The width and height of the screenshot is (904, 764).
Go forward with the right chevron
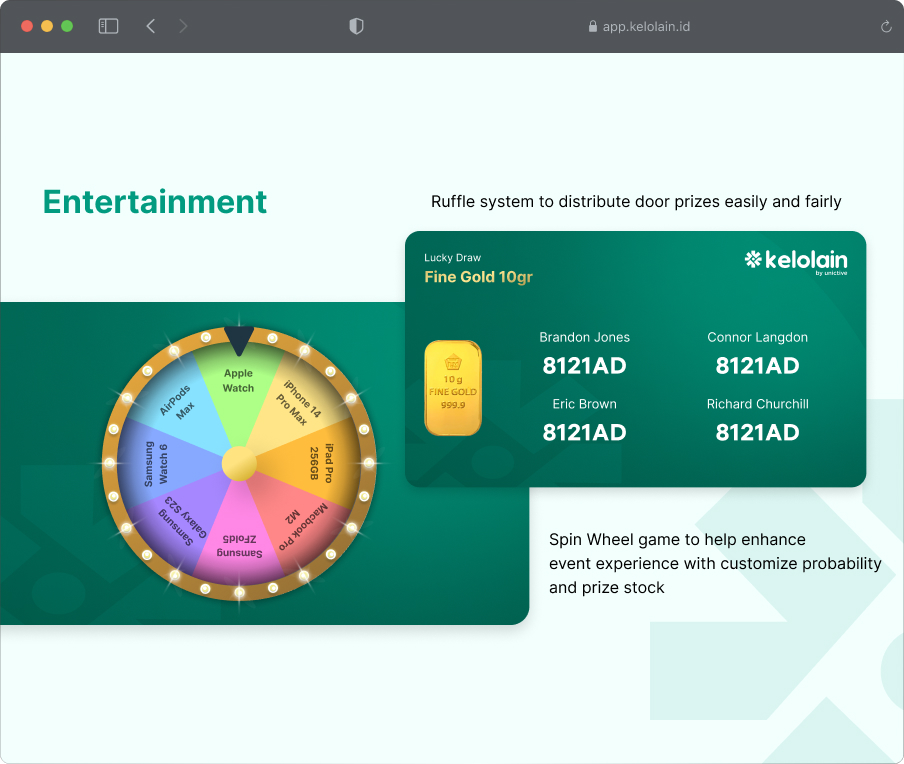(x=183, y=26)
